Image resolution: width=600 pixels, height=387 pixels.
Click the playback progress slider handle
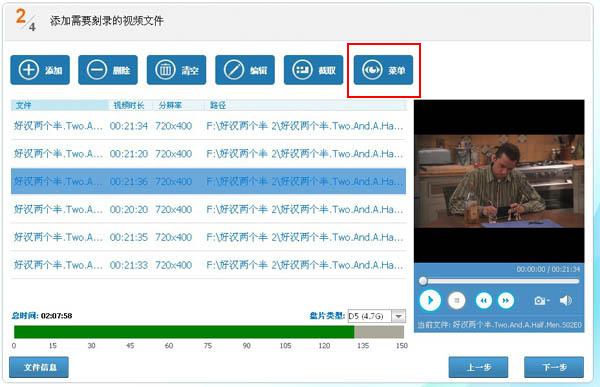(423, 281)
